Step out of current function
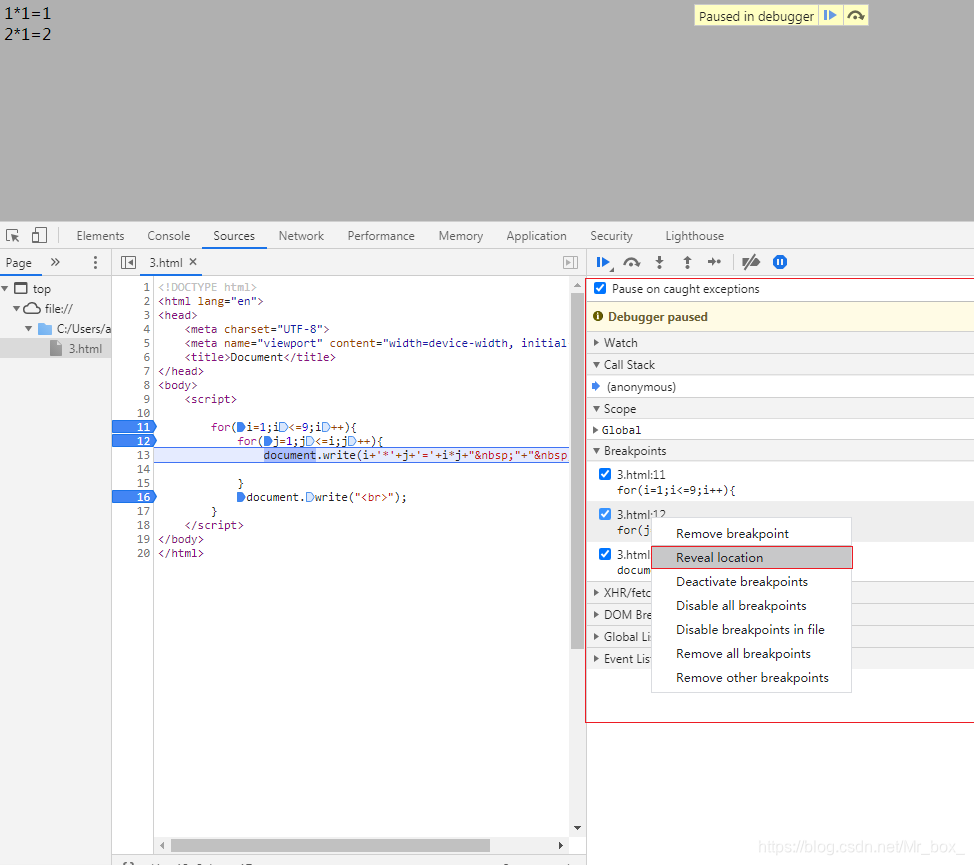Image resolution: width=974 pixels, height=865 pixels. 687,263
